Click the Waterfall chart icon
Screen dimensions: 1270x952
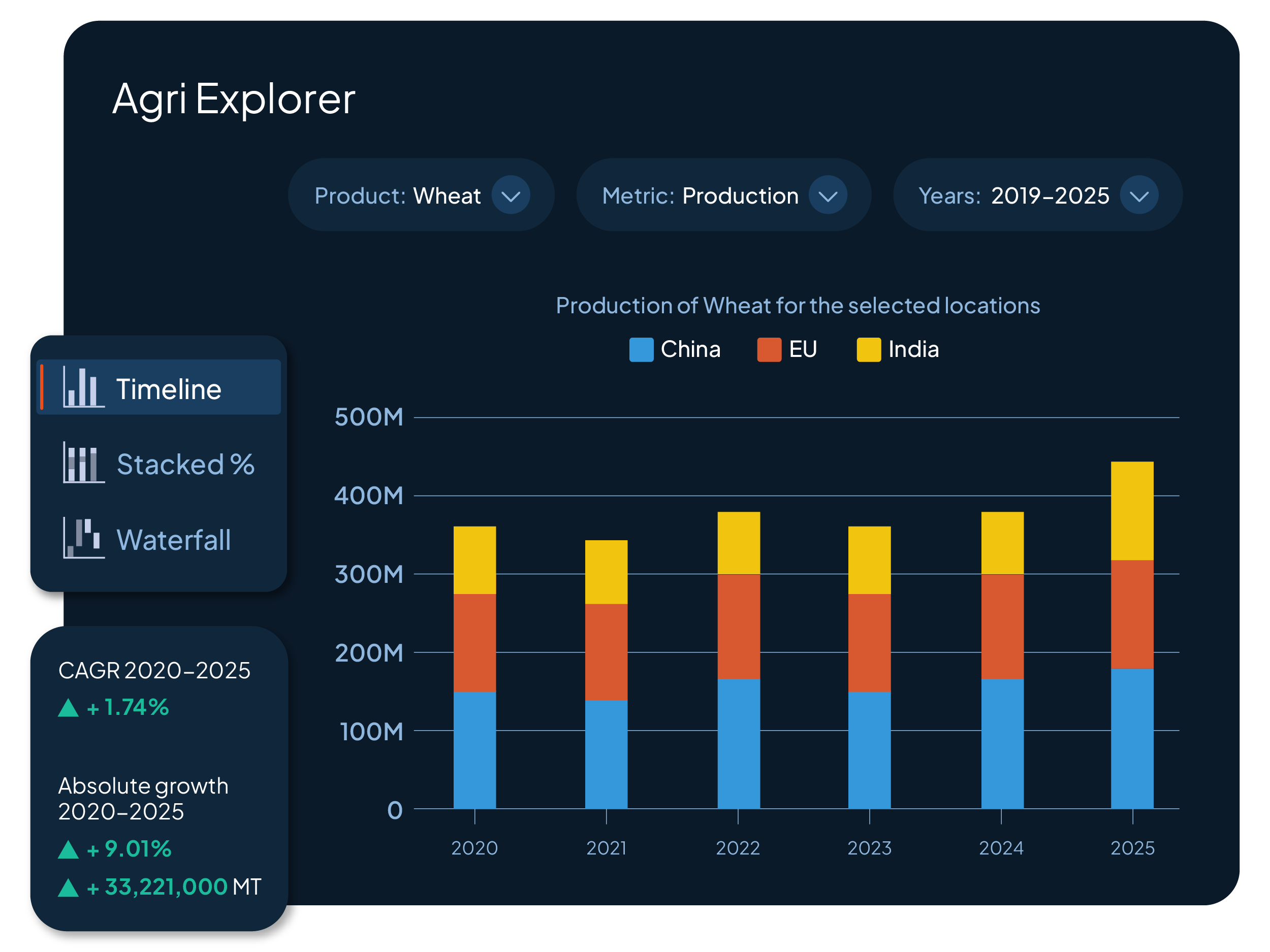click(x=83, y=538)
